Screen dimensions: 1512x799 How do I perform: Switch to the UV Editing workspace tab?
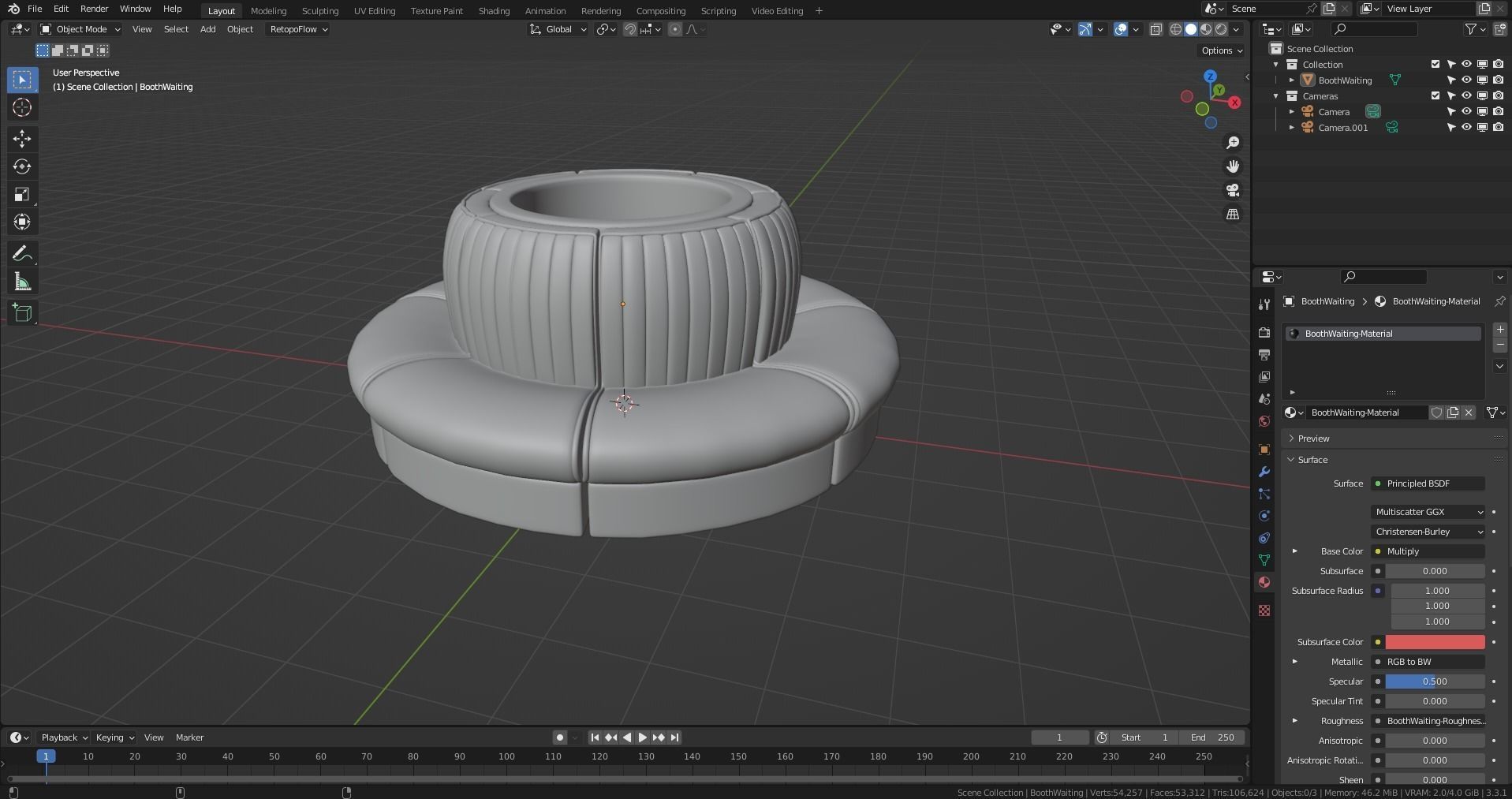(374, 10)
